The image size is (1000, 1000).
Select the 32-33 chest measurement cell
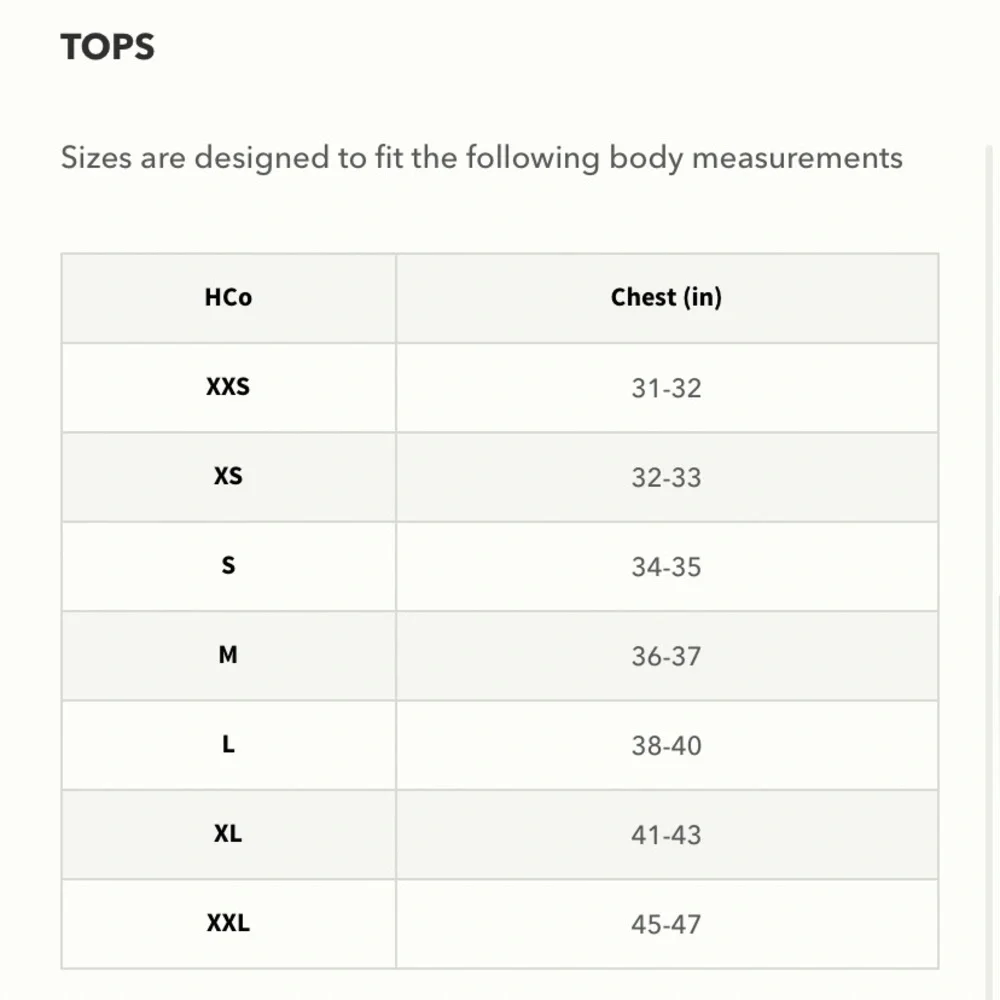point(666,478)
